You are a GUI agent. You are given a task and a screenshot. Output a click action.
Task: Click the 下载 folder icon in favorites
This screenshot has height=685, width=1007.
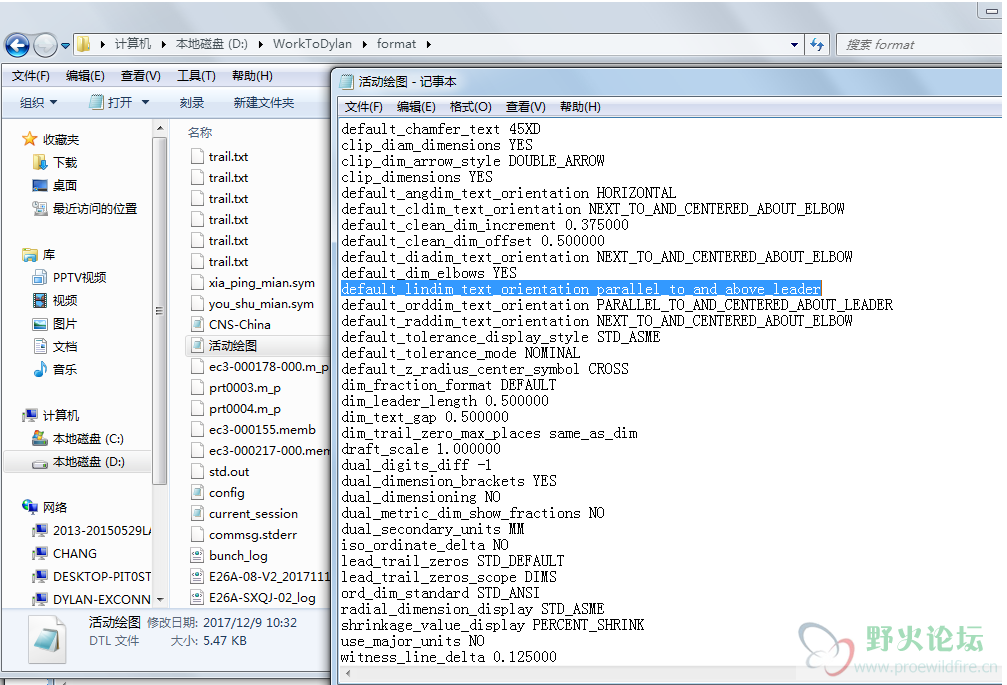click(x=40, y=162)
